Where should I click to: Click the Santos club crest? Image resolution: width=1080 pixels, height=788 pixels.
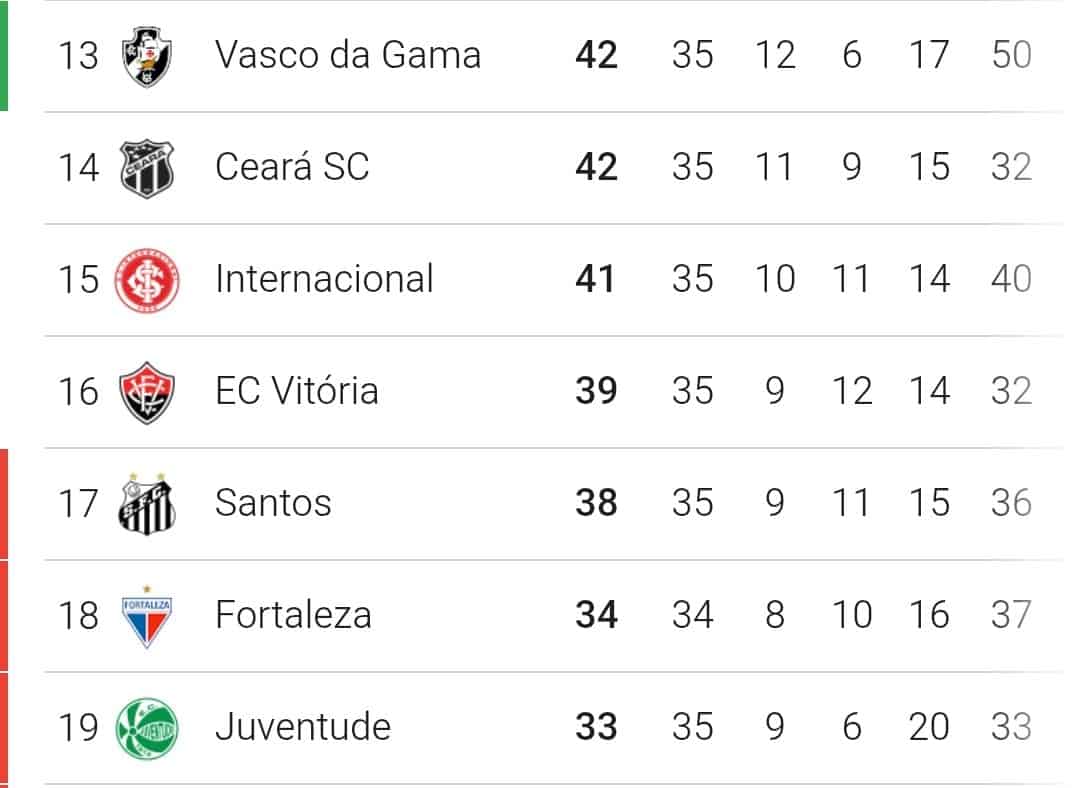(145, 503)
